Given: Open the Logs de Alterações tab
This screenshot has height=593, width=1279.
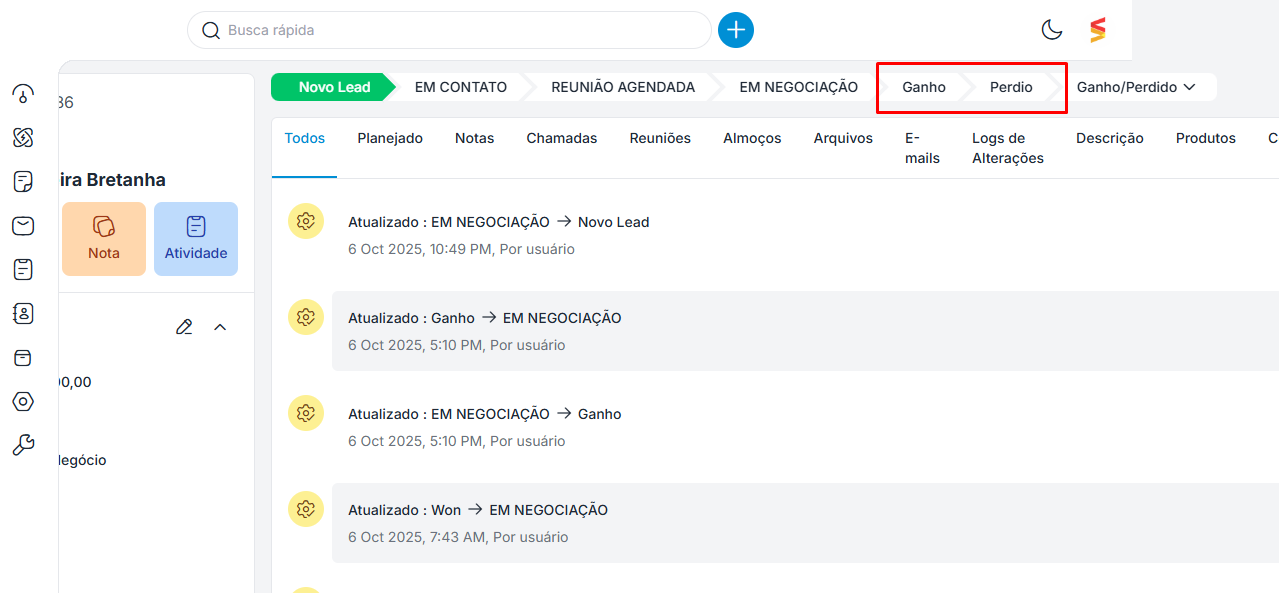Looking at the screenshot, I should tap(1008, 148).
